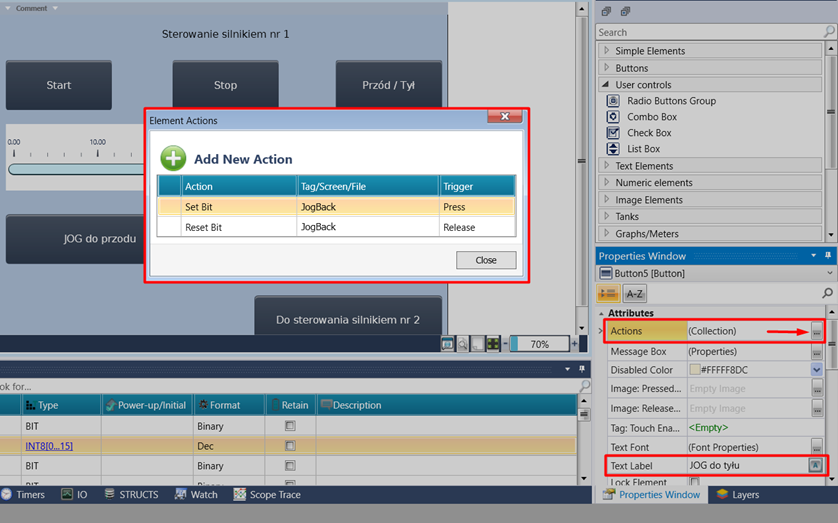Image resolution: width=838 pixels, height=523 pixels.
Task: Toggle Retain checkbox in the INT8[0...15] row
Action: point(290,445)
